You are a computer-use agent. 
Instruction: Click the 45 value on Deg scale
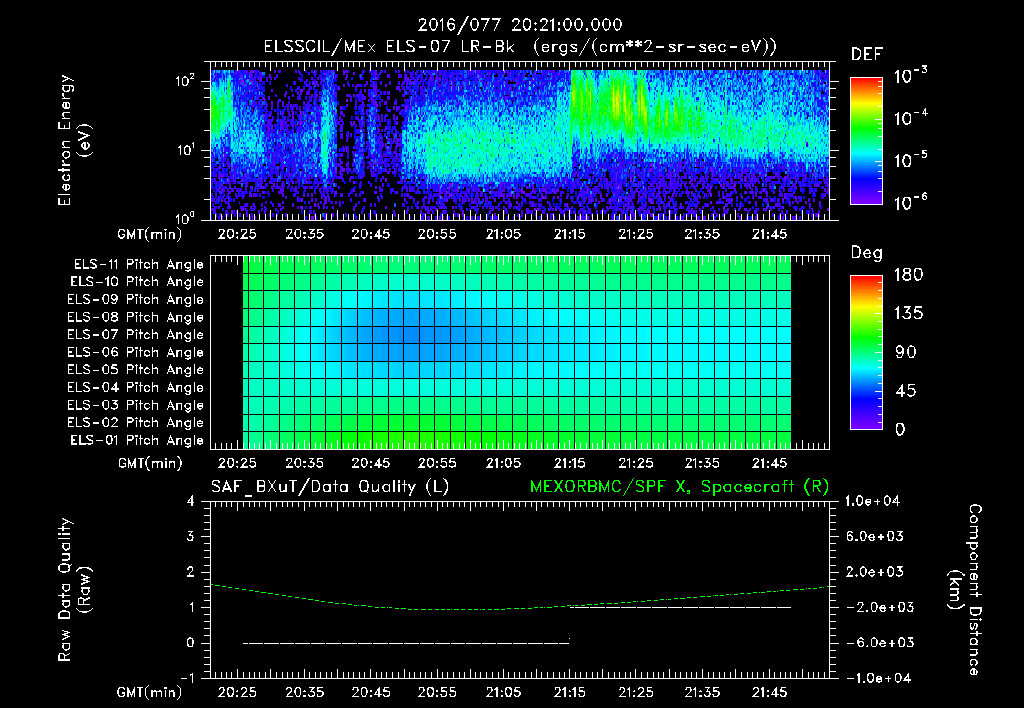coord(905,391)
